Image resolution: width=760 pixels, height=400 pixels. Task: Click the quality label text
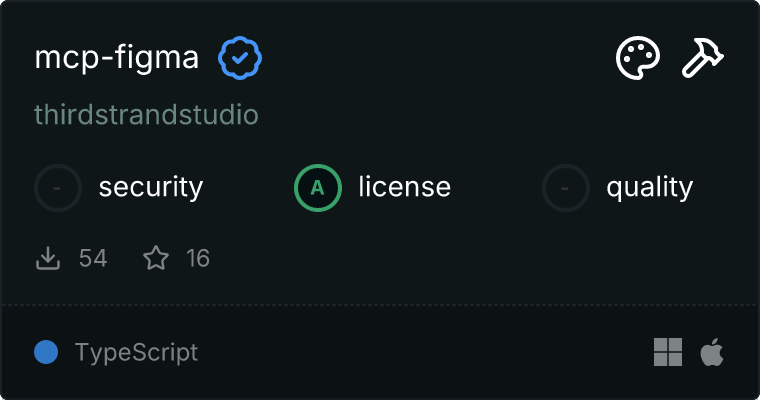coord(649,187)
